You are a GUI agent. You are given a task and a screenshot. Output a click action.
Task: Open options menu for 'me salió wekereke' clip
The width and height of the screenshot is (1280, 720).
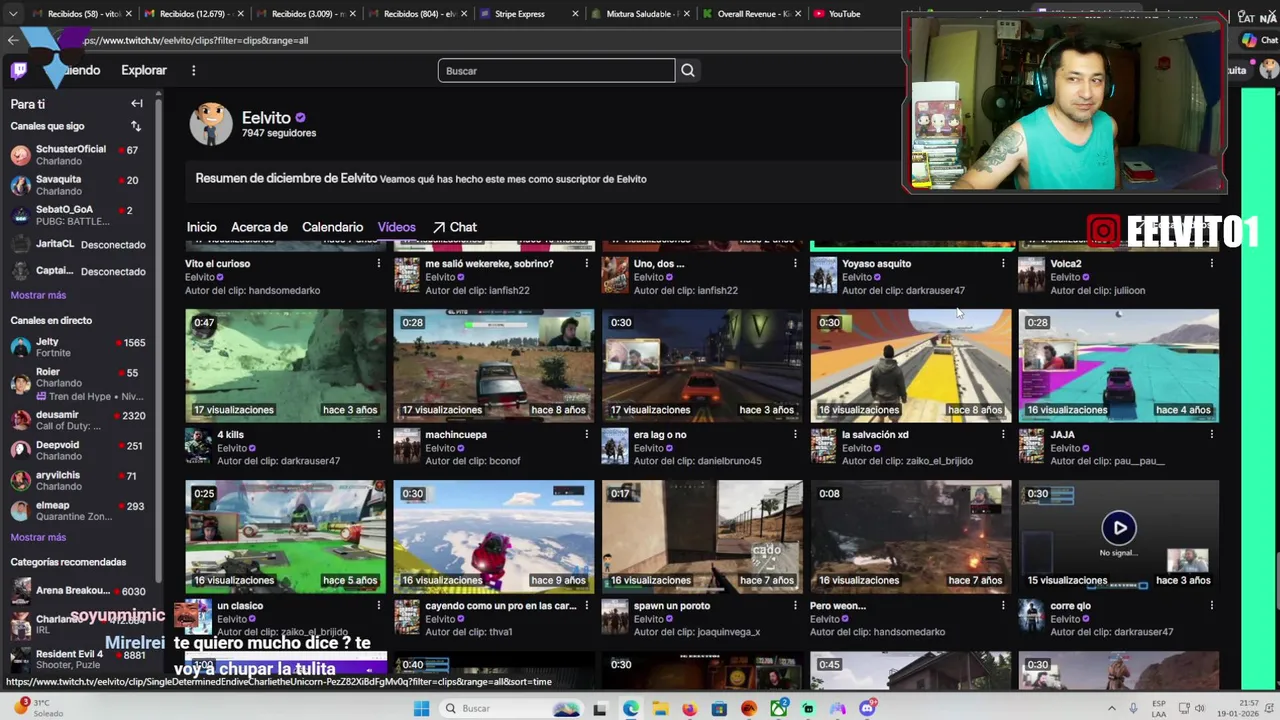point(586,264)
